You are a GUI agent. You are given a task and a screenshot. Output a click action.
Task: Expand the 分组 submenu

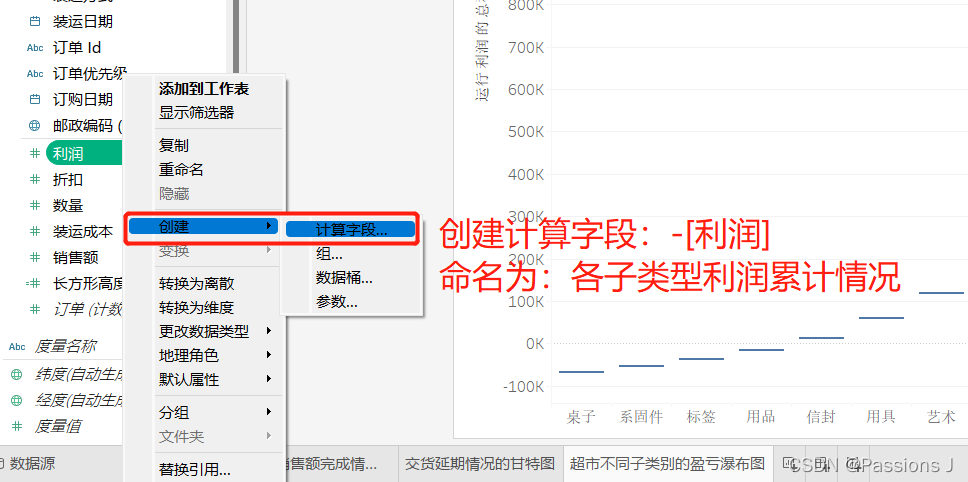click(269, 412)
